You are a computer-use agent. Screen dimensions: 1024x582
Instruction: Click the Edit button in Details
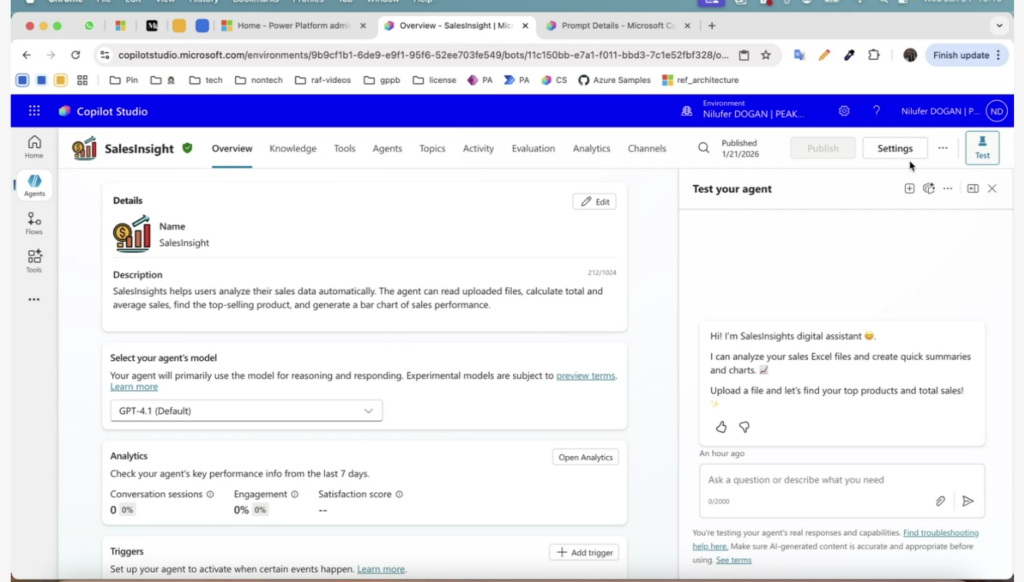point(594,201)
